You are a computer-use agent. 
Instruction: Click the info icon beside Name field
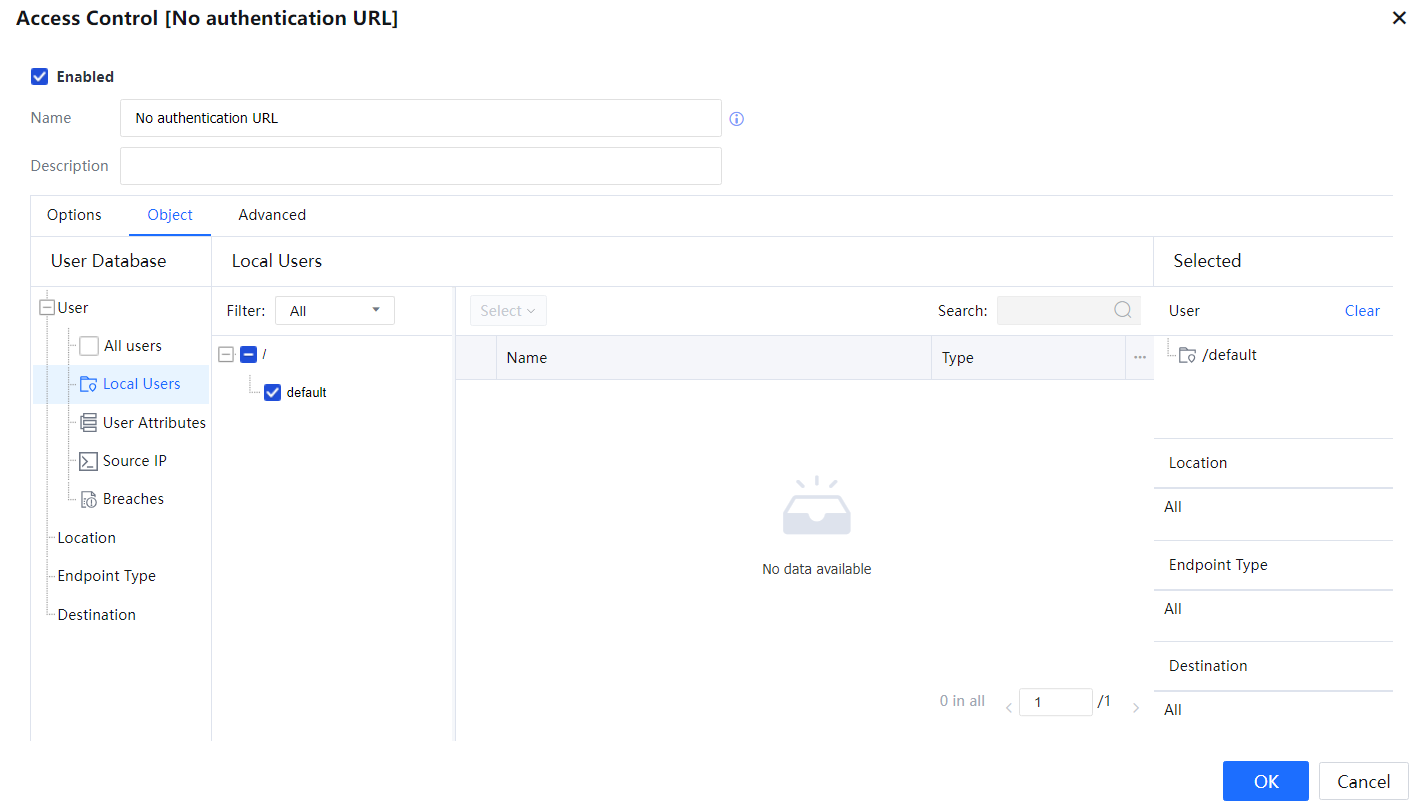(737, 119)
